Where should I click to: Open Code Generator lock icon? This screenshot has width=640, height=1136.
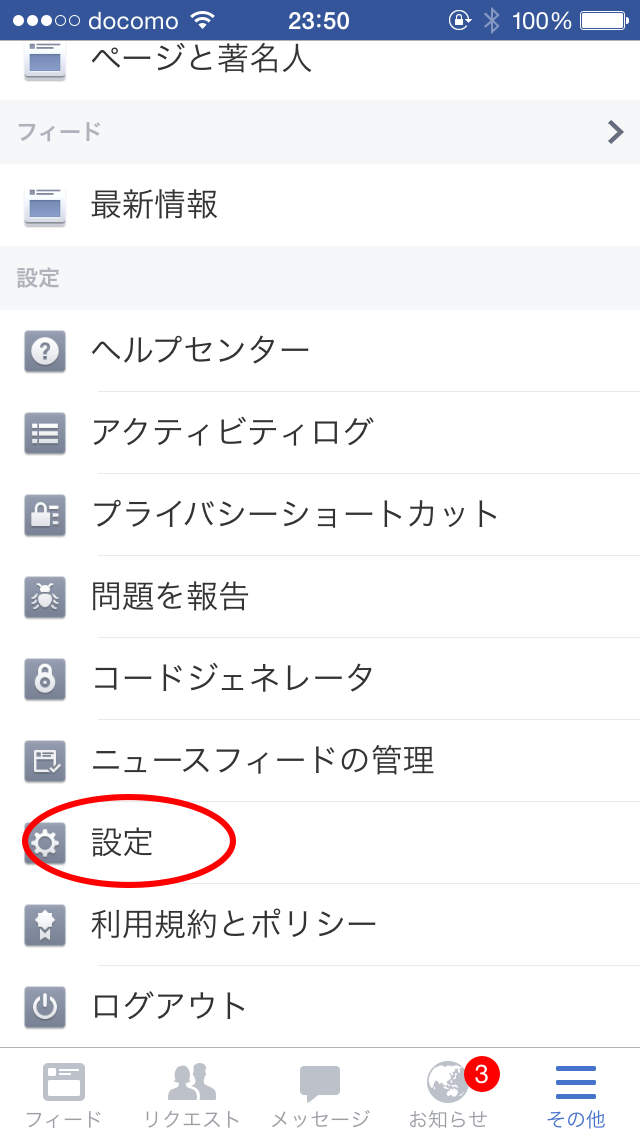coord(45,679)
